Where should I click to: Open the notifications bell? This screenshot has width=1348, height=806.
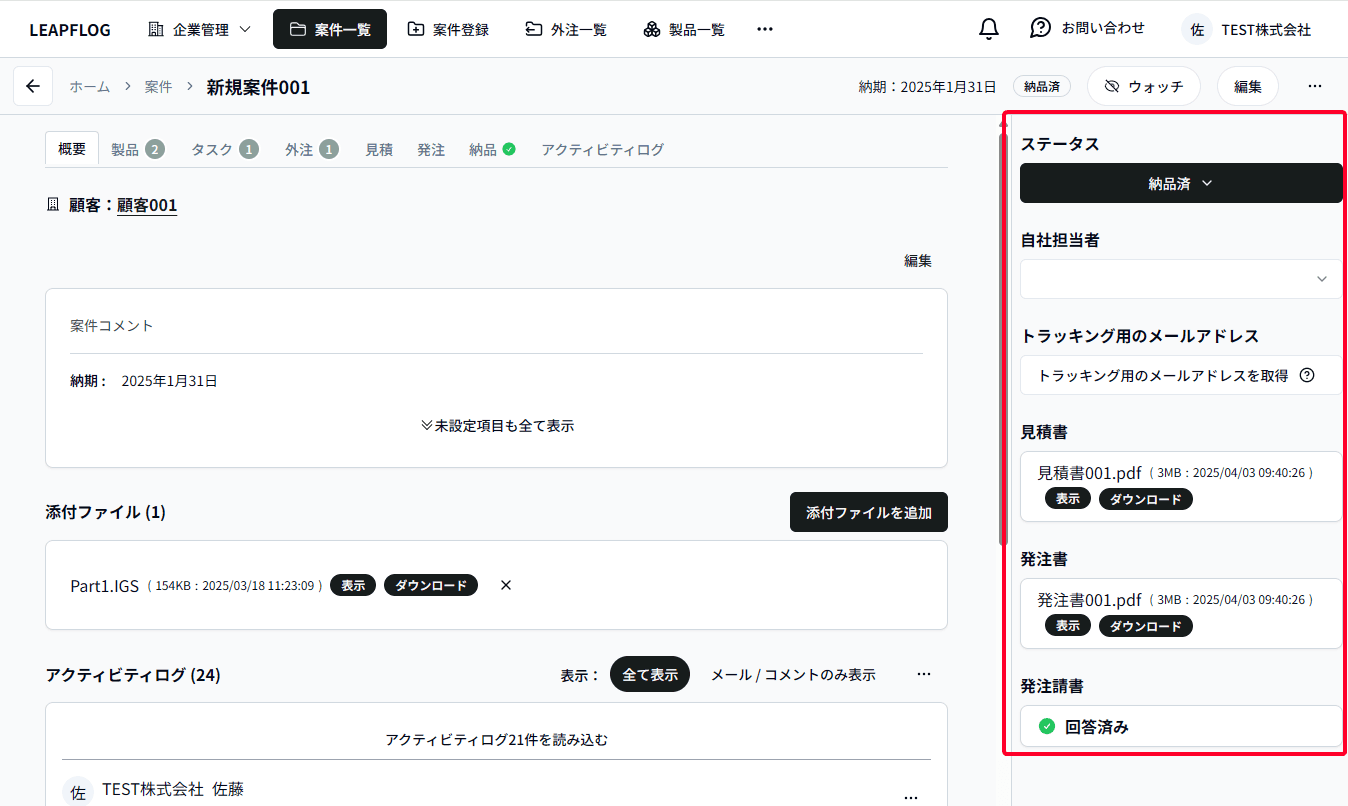pos(988,29)
